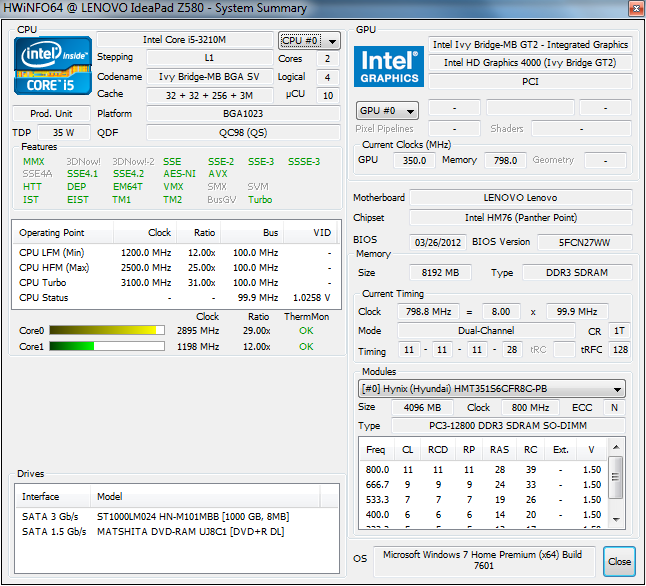Click the Intel Graphics logo badge
Screen dimensions: 646x586
[388, 68]
